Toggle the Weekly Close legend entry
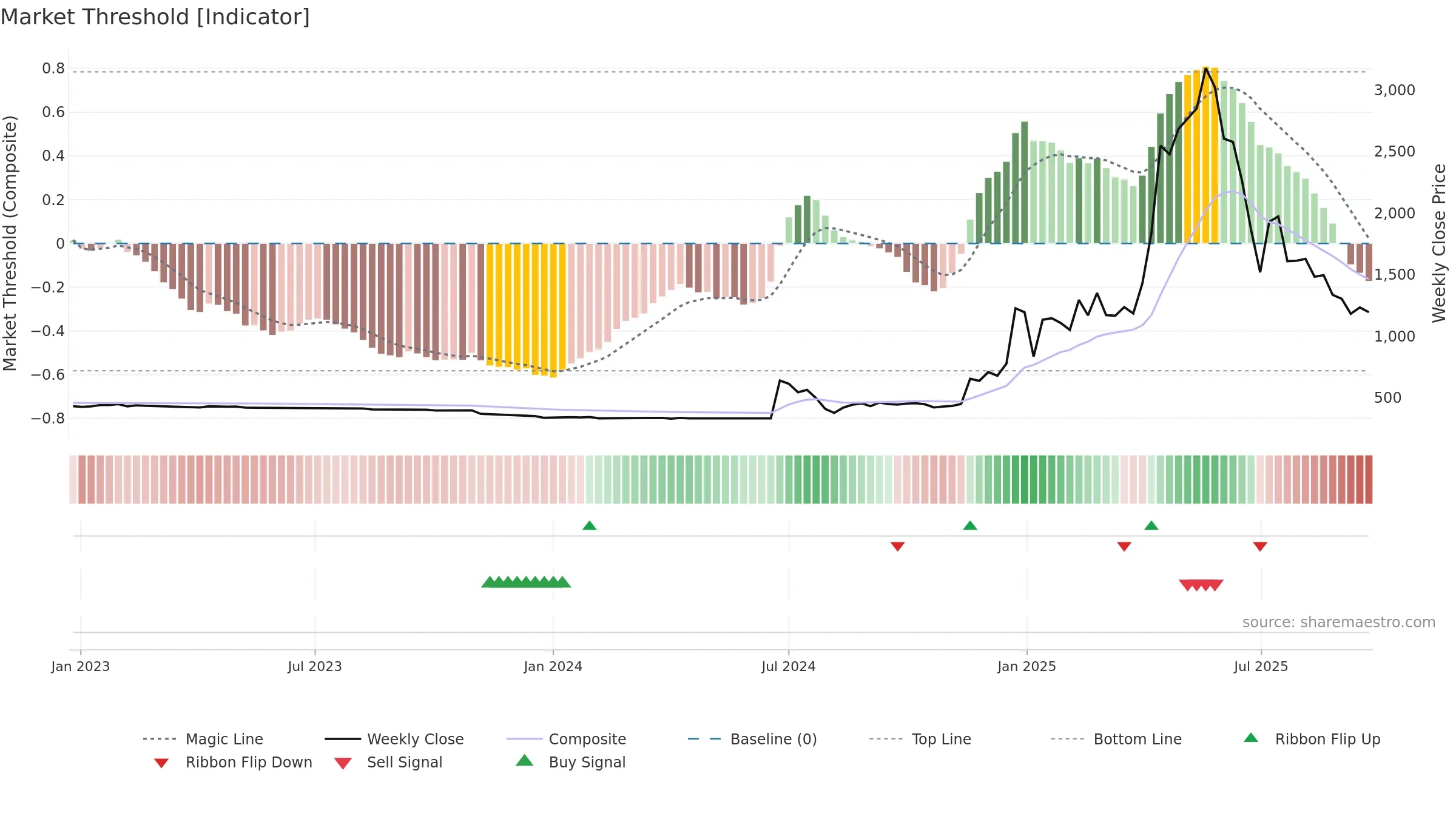 pyautogui.click(x=394, y=739)
